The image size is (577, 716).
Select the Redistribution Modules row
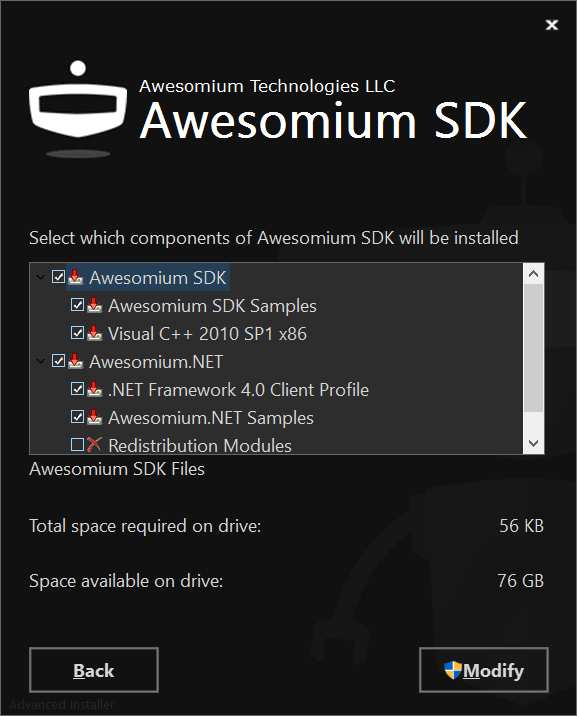[x=200, y=445]
